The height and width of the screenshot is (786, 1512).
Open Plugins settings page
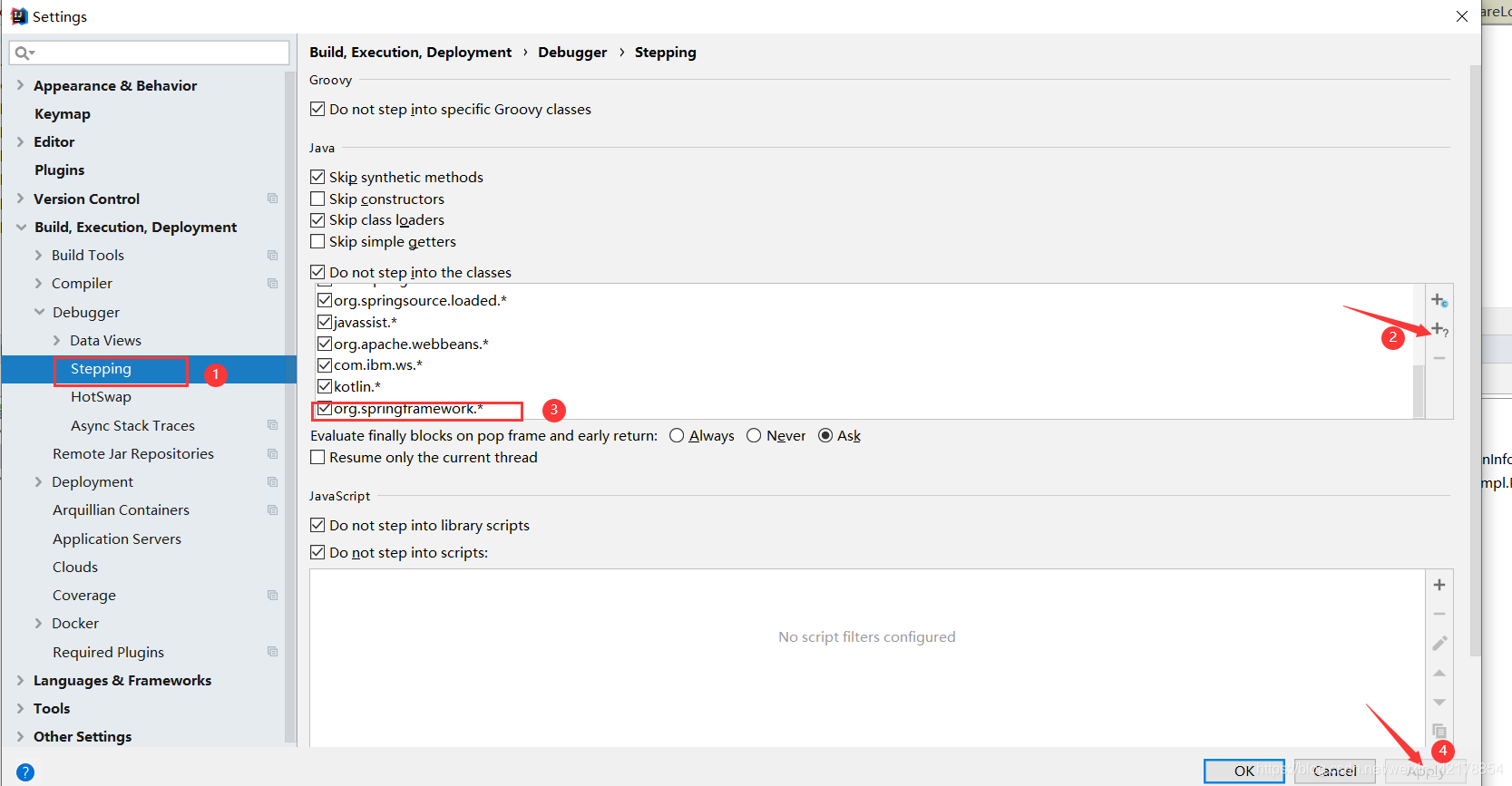click(x=59, y=170)
